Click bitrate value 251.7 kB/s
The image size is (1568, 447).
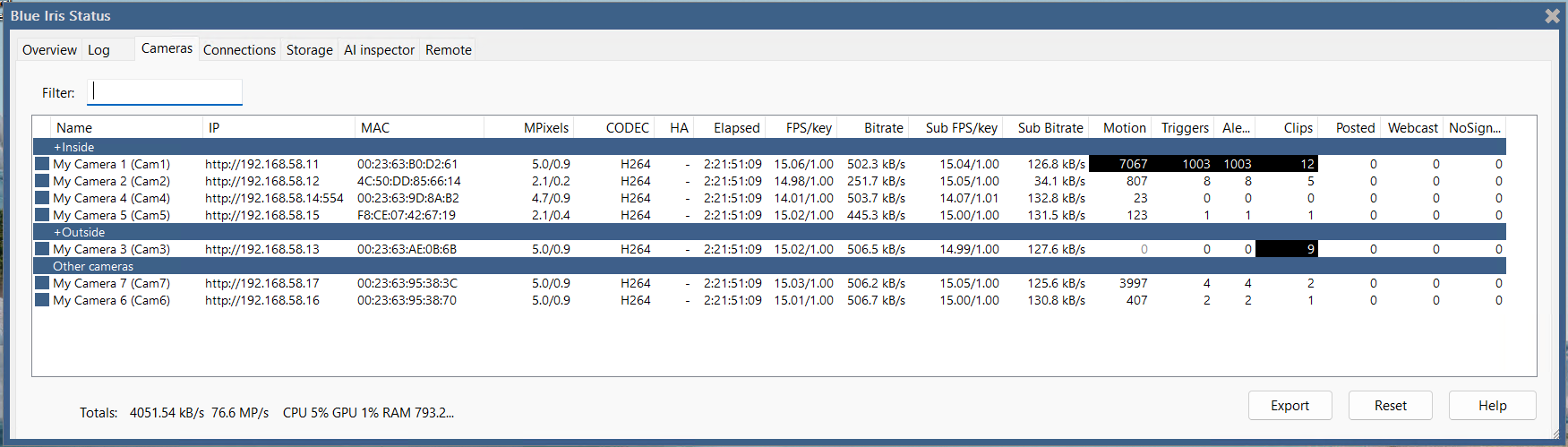[876, 181]
